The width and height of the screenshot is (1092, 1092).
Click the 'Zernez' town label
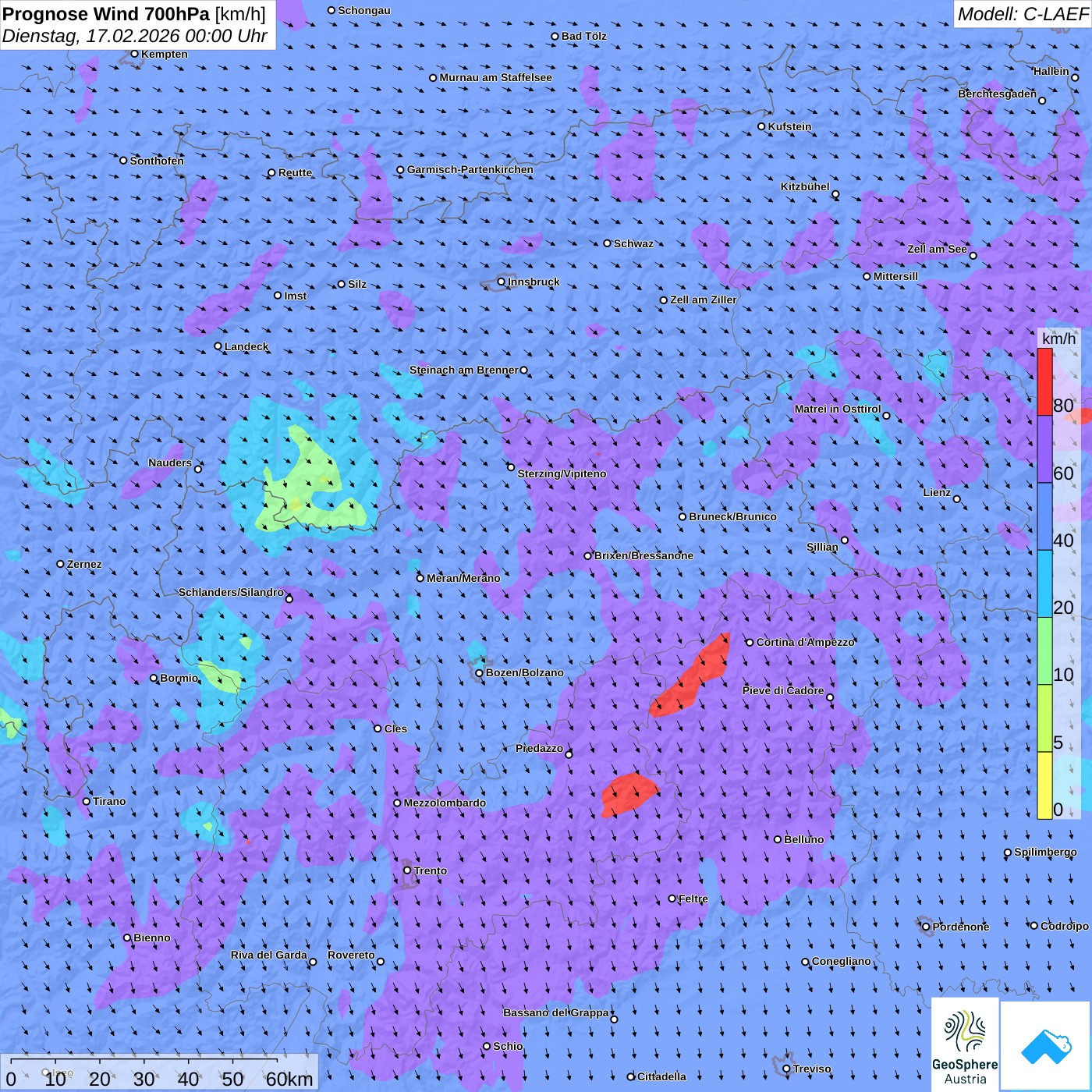(84, 564)
